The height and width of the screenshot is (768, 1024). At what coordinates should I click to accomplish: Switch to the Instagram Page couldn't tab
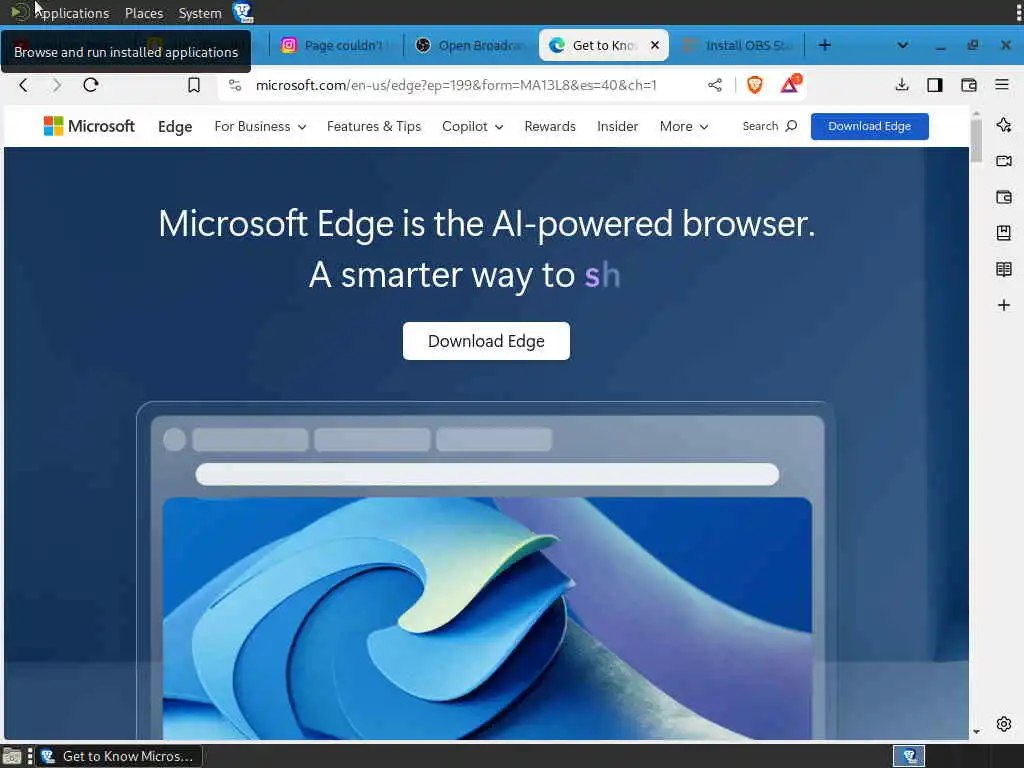click(x=336, y=45)
